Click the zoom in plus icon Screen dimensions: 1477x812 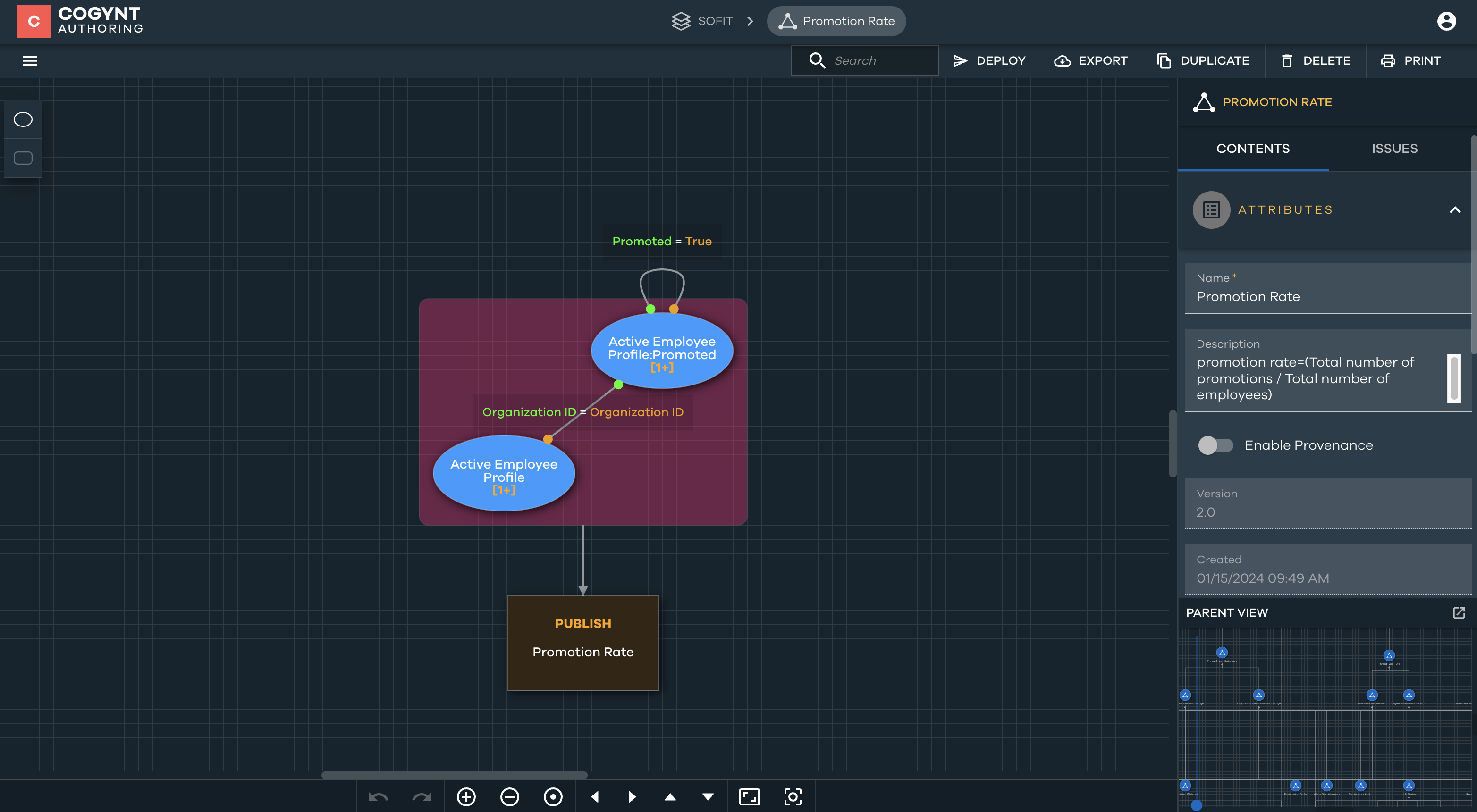[466, 796]
